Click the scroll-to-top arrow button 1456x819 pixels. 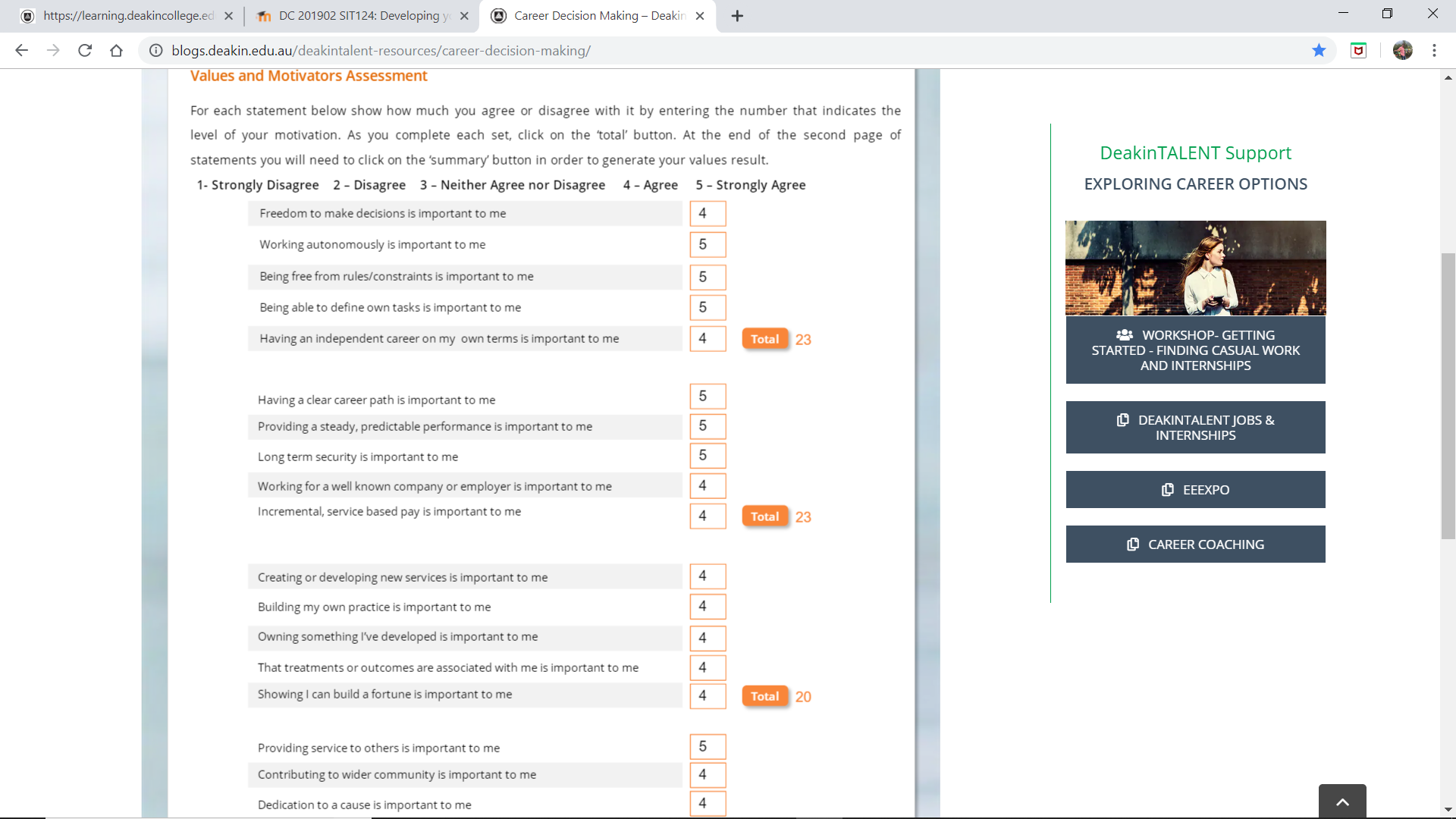[1341, 802]
